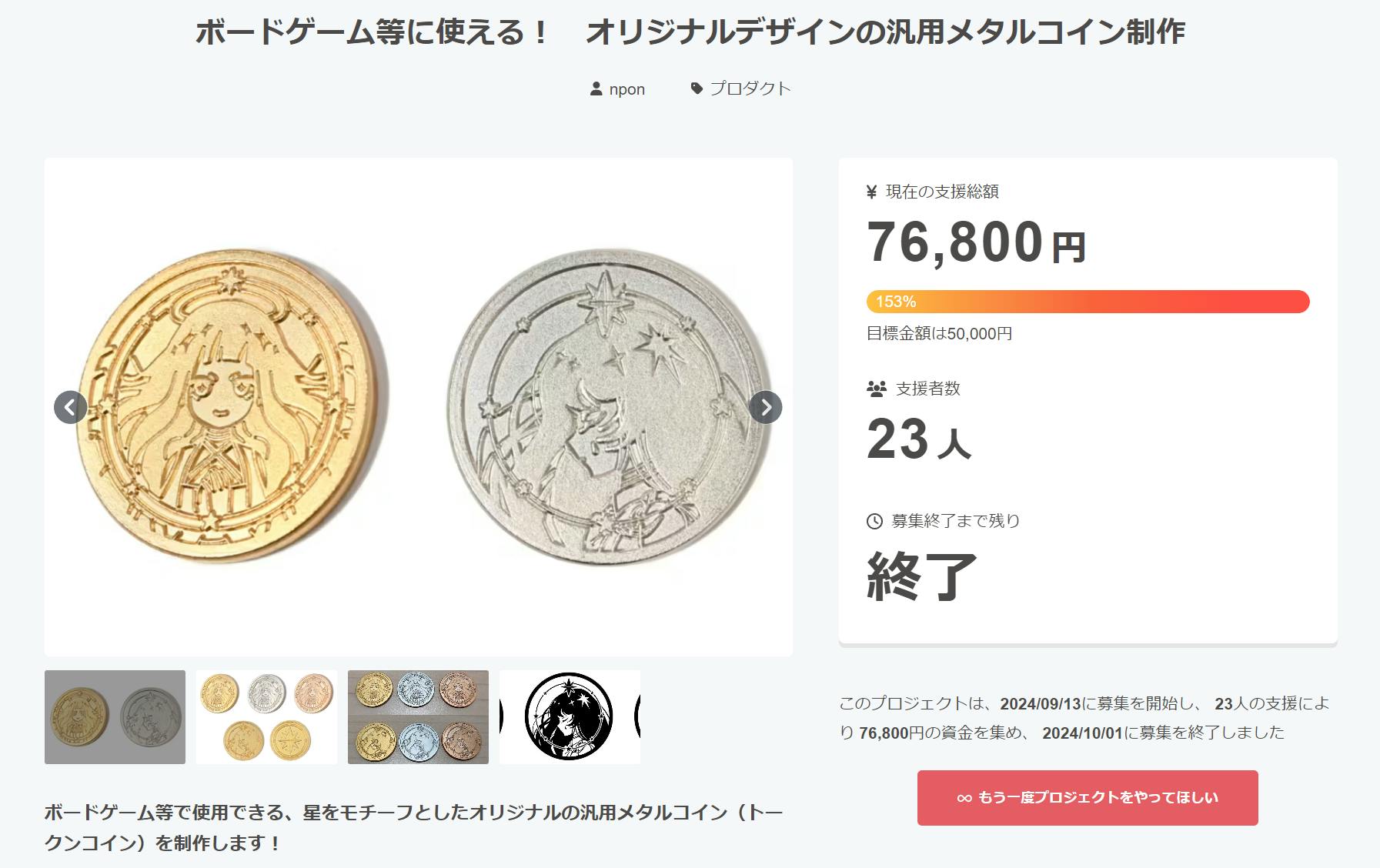Viewport: 1380px width, 868px height.
Task: Click the yen icon next to 現在の支援総額
Action: tap(872, 192)
